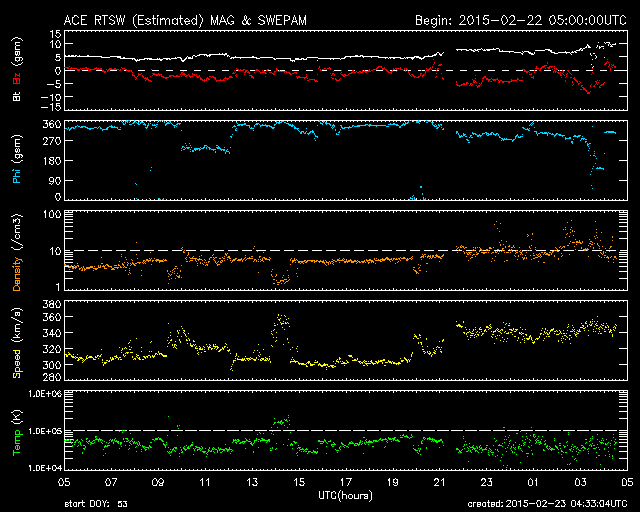Click the blue Phi (gsm) axis label
This screenshot has width=640, height=512.
pos(17,160)
